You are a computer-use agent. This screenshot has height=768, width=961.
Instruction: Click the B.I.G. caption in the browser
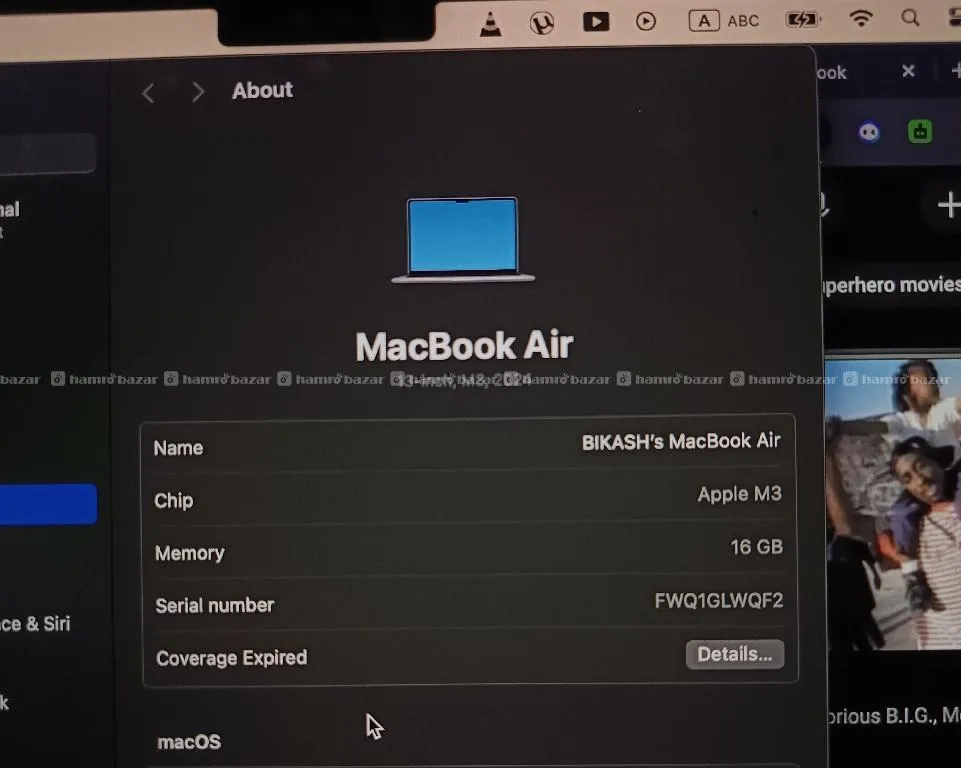892,716
